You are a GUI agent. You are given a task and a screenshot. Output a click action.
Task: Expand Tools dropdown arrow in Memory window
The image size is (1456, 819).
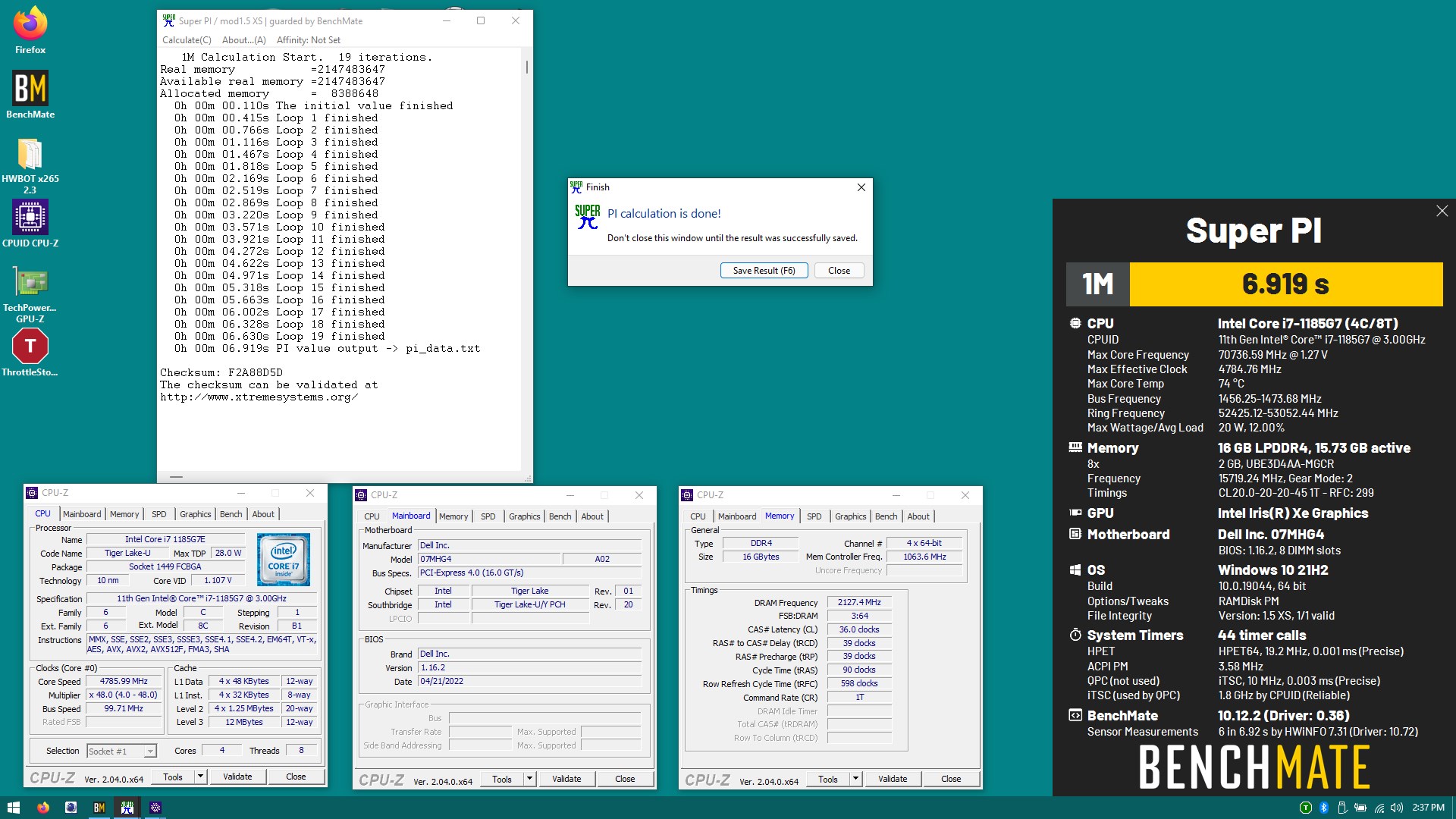coord(856,779)
